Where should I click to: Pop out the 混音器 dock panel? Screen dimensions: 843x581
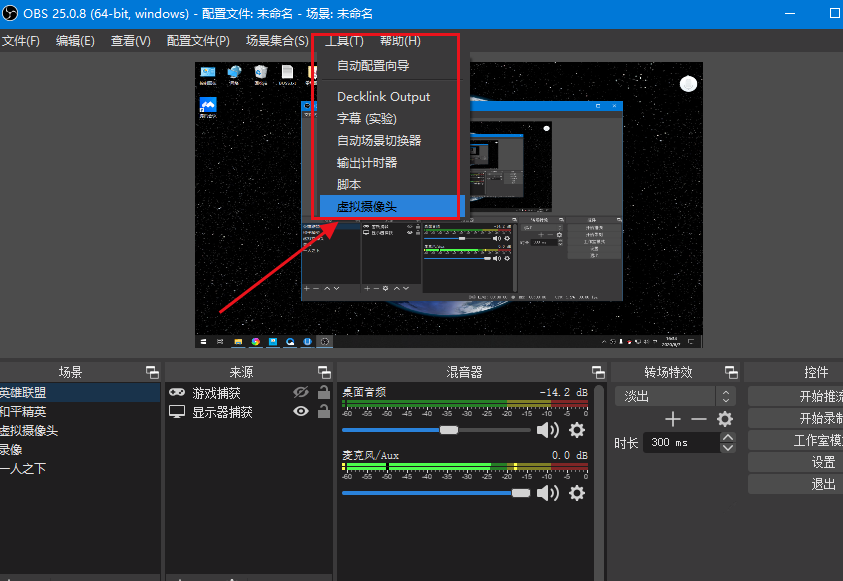pyautogui.click(x=598, y=372)
